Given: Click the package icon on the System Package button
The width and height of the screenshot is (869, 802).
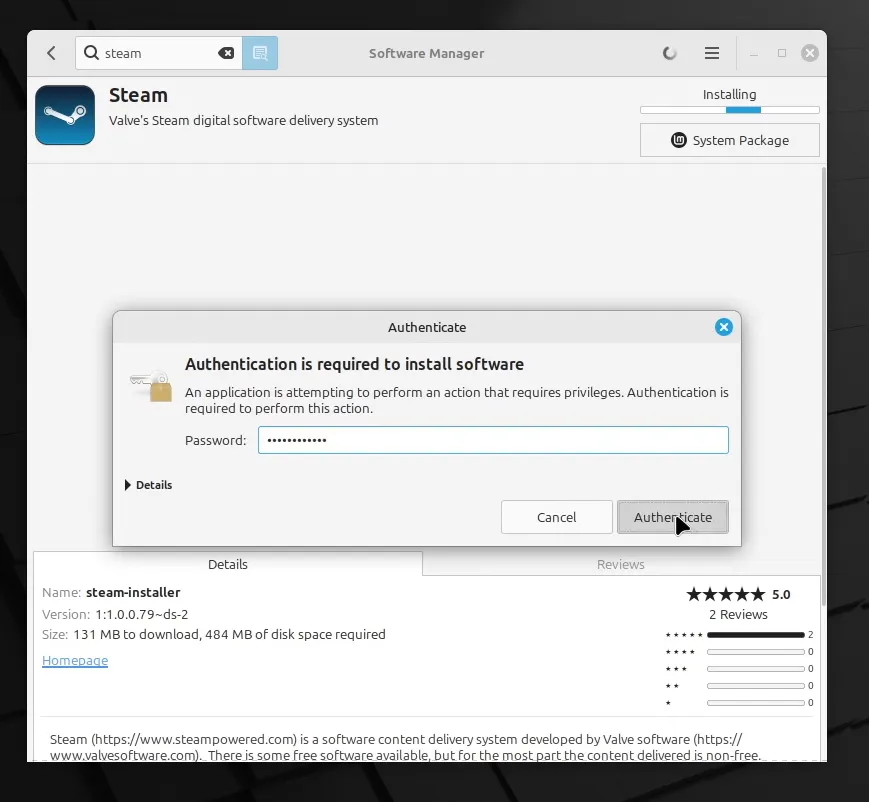Looking at the screenshot, I should (682, 140).
